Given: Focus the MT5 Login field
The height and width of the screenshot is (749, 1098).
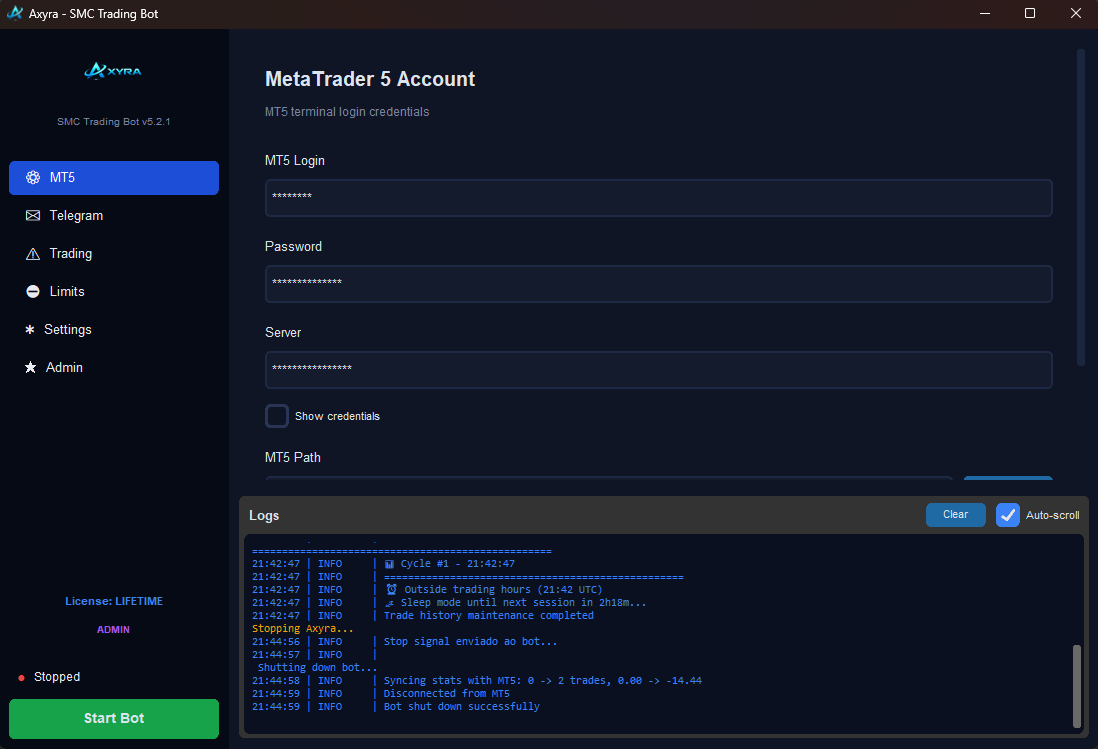Looking at the screenshot, I should [x=657, y=197].
